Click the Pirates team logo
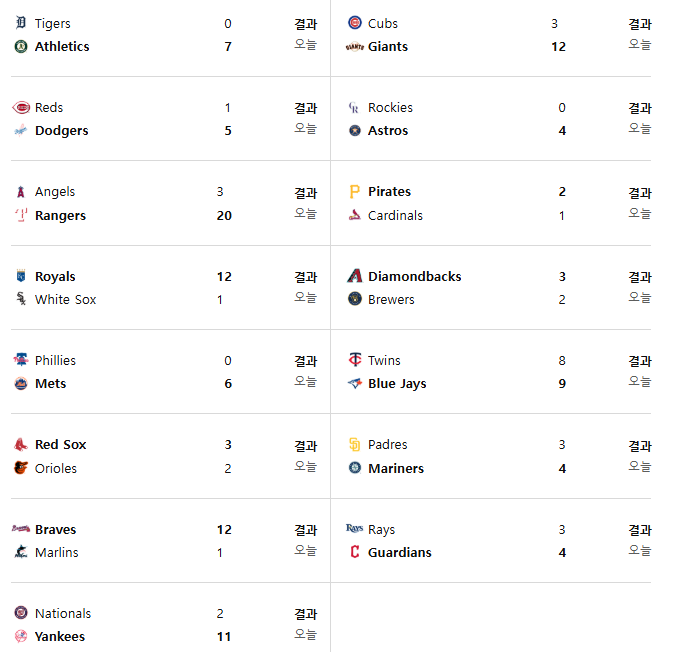This screenshot has height=652, width=677. tap(354, 191)
